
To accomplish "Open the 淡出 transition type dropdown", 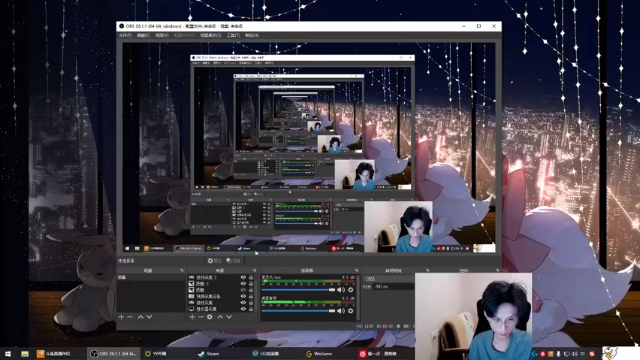I will [389, 279].
